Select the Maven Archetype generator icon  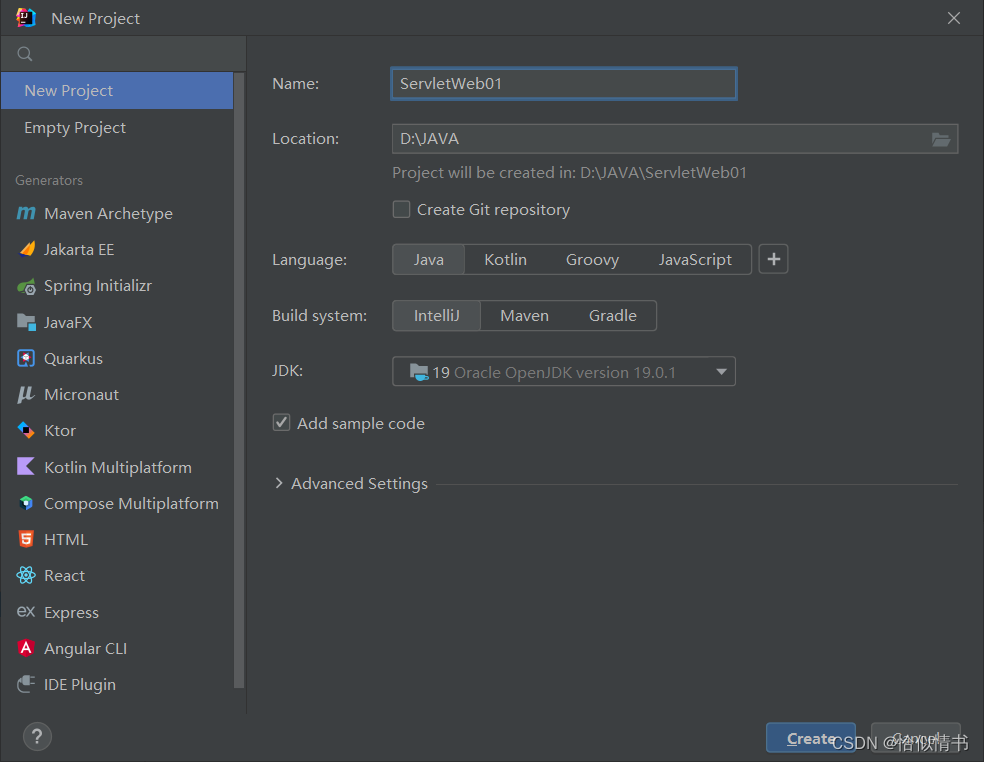26,213
